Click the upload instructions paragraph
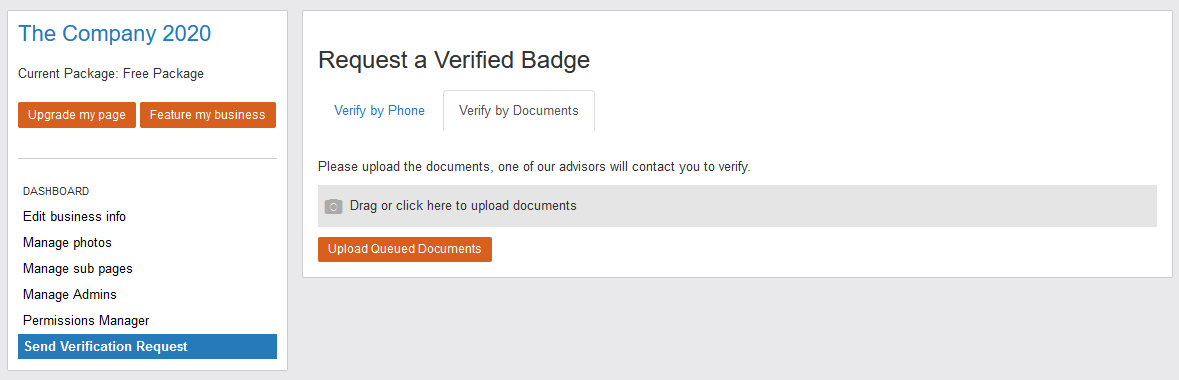1179x380 pixels. (x=534, y=167)
